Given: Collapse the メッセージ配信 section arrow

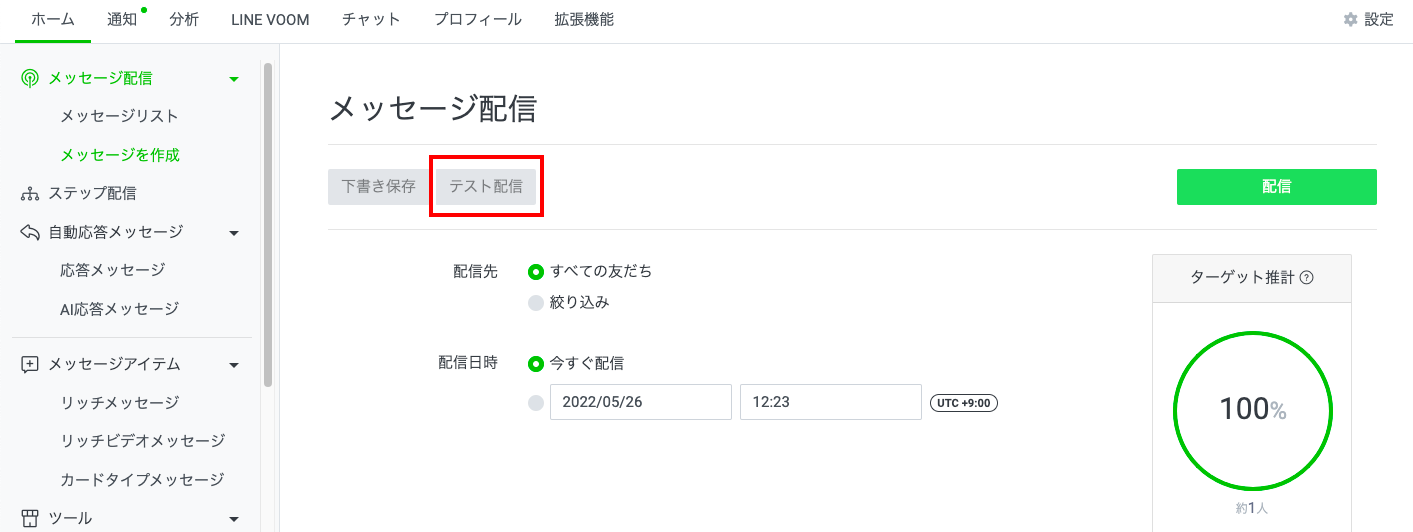Looking at the screenshot, I should [234, 79].
